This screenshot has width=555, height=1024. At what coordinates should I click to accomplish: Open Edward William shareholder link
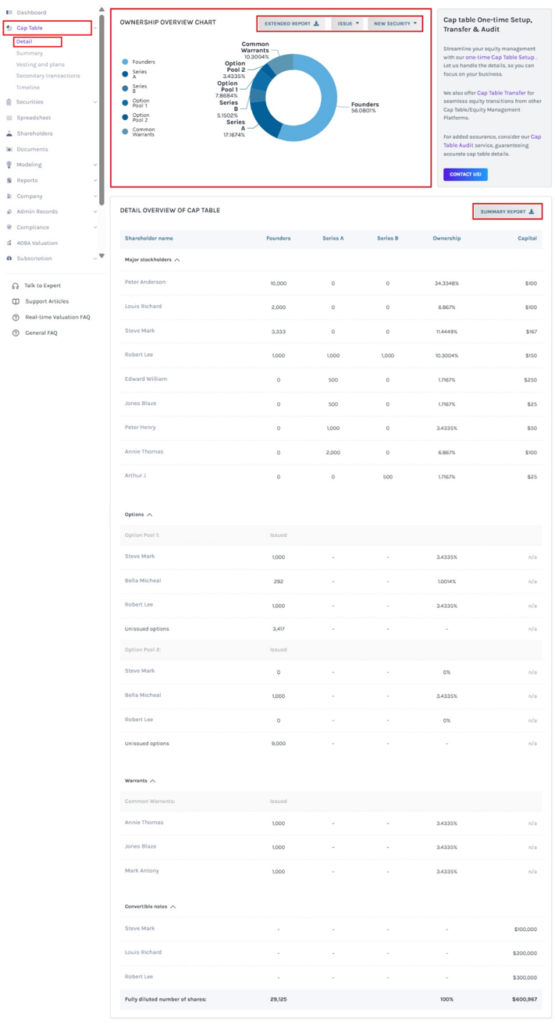tap(144, 379)
